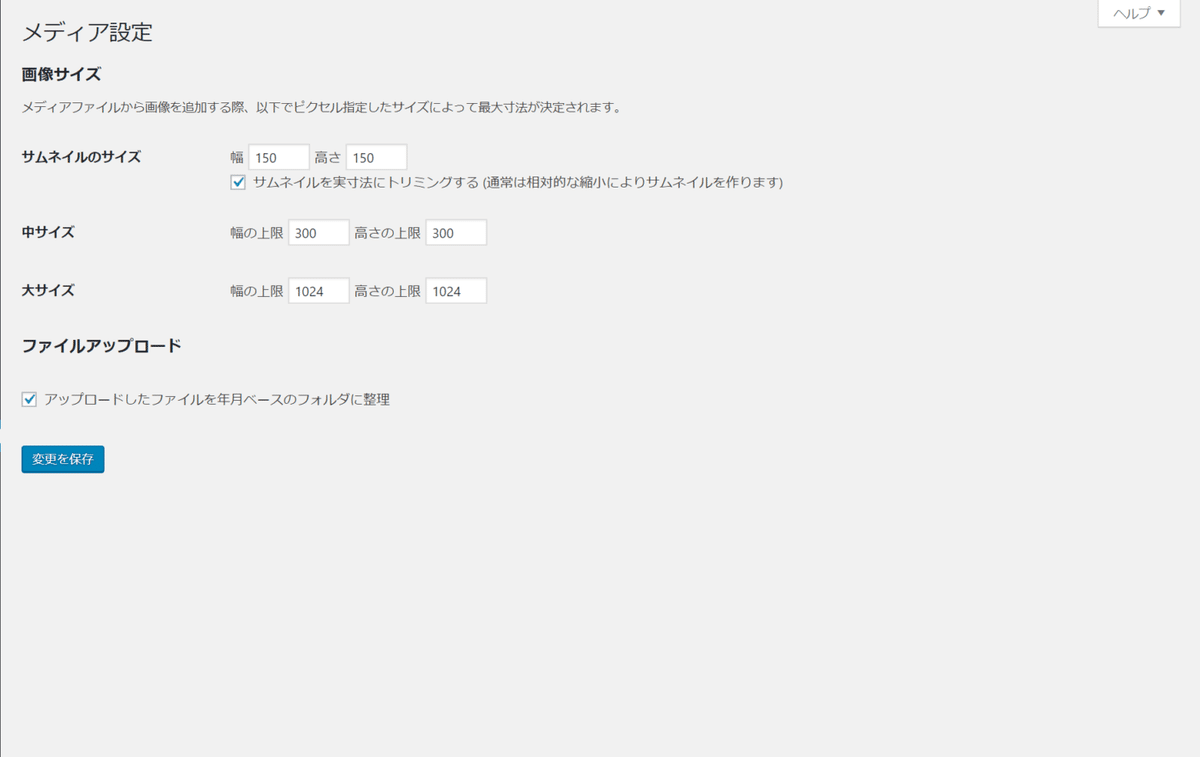Click the 画像サイズ section heading

(62, 74)
